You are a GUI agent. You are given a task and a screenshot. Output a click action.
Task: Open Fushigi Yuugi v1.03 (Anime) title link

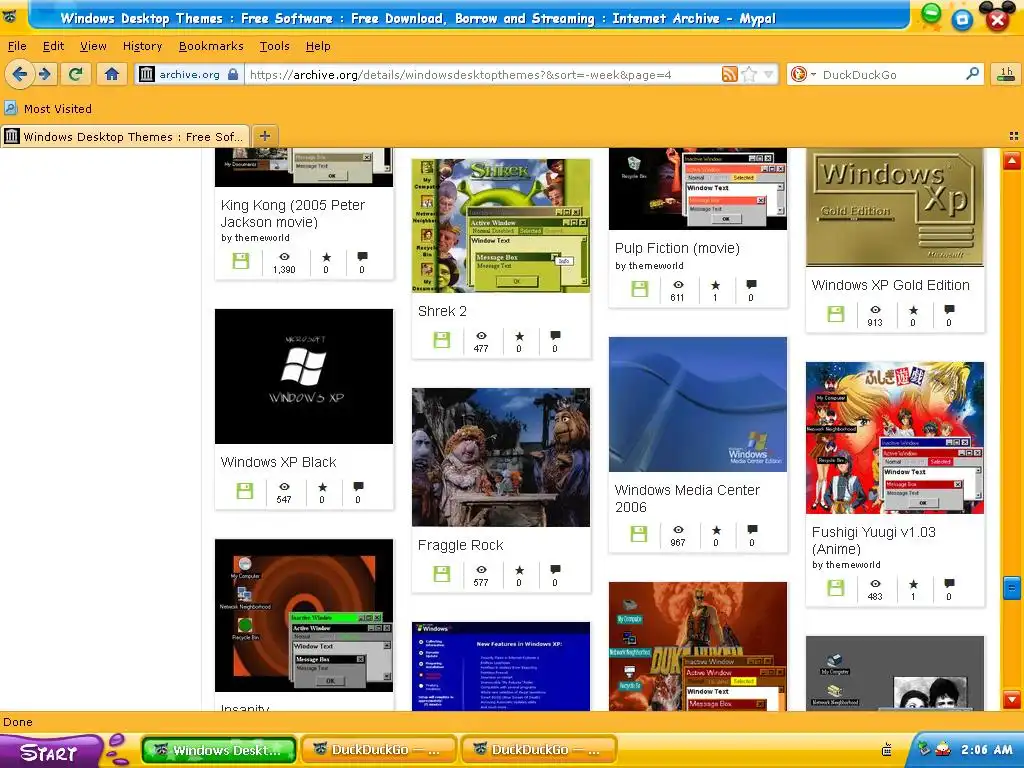click(x=873, y=540)
